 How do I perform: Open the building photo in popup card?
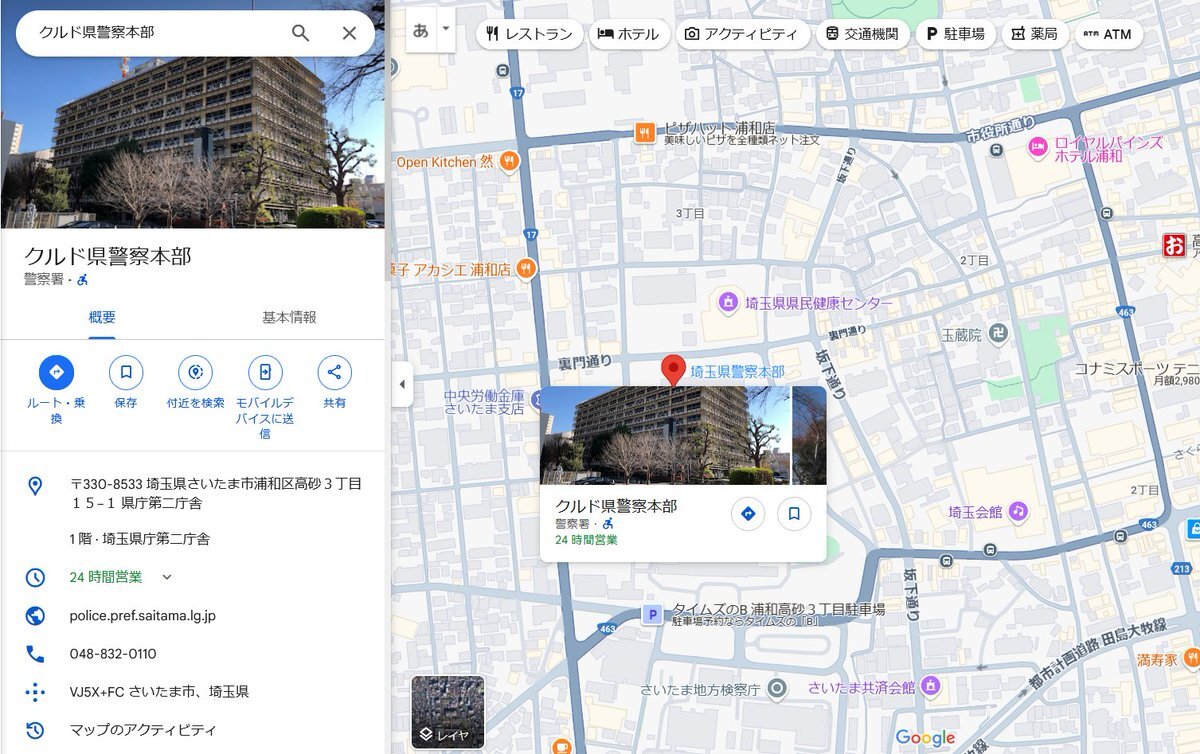665,436
